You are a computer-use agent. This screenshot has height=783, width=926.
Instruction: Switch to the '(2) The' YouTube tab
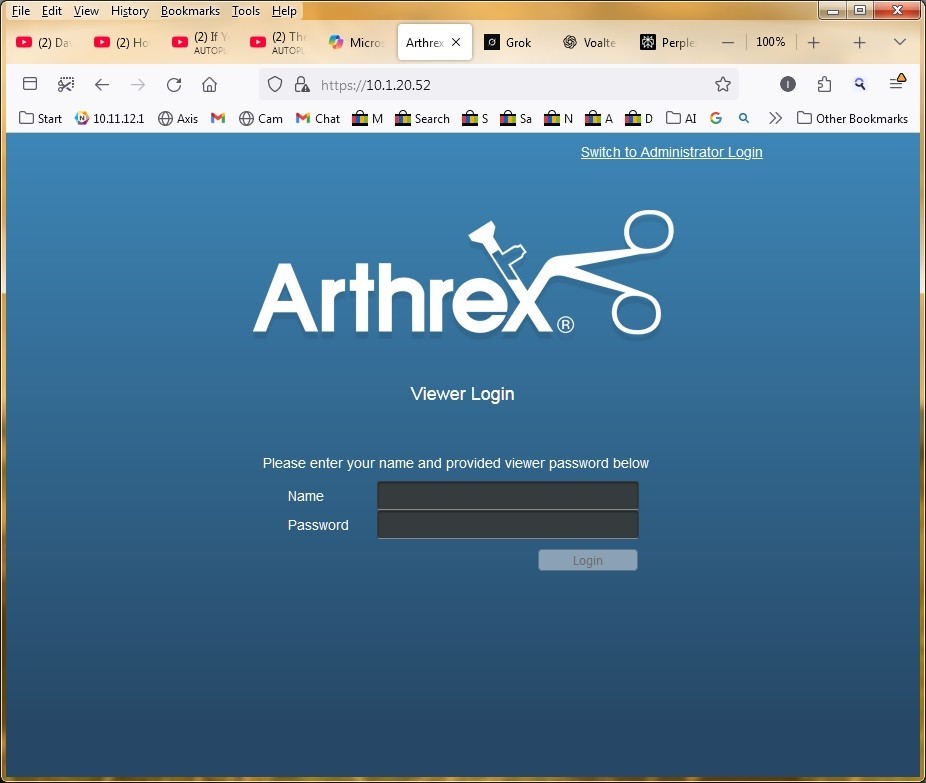pos(278,43)
